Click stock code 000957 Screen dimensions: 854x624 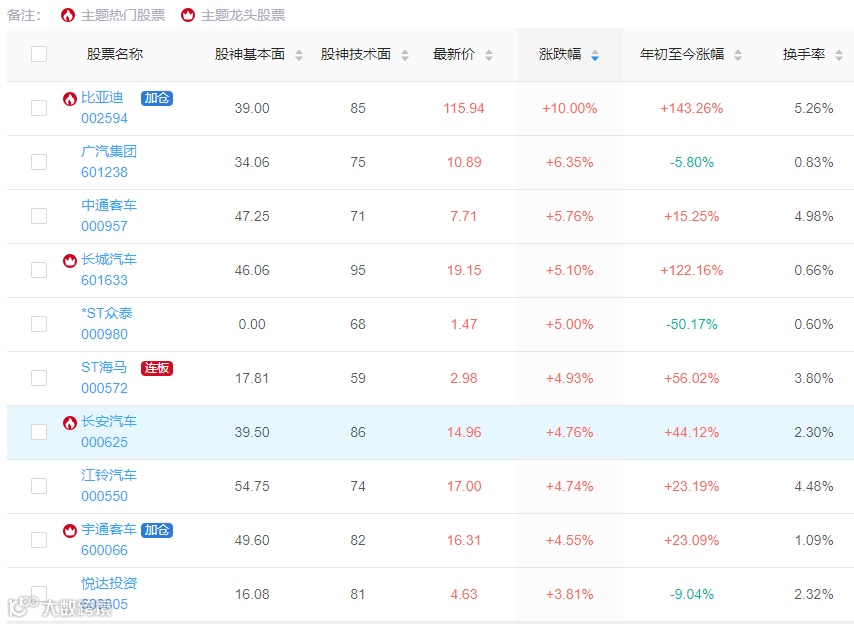[x=104, y=226]
